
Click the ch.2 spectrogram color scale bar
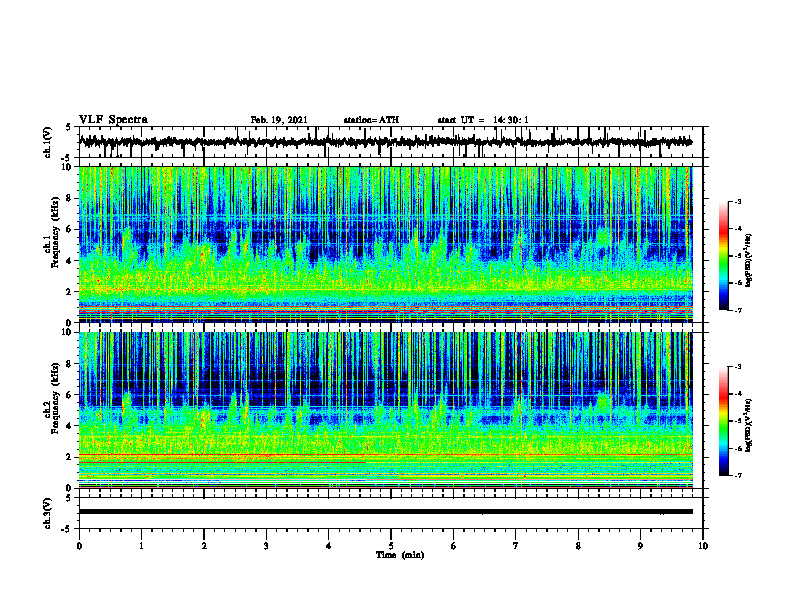(724, 421)
